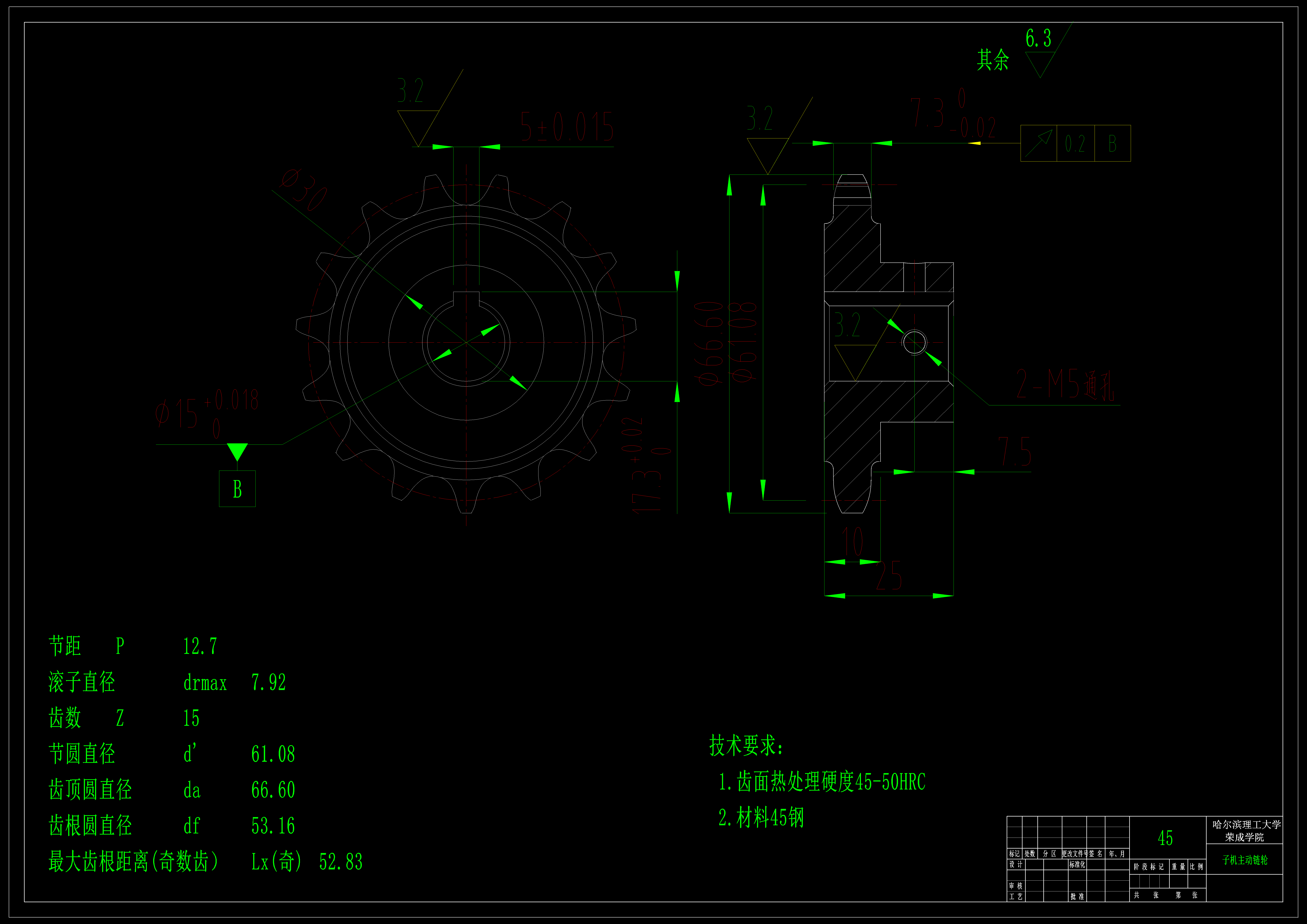Image resolution: width=1307 pixels, height=924 pixels.
Task: Select "哈尔滨理工大学" in the title block
Action: coord(1247,824)
